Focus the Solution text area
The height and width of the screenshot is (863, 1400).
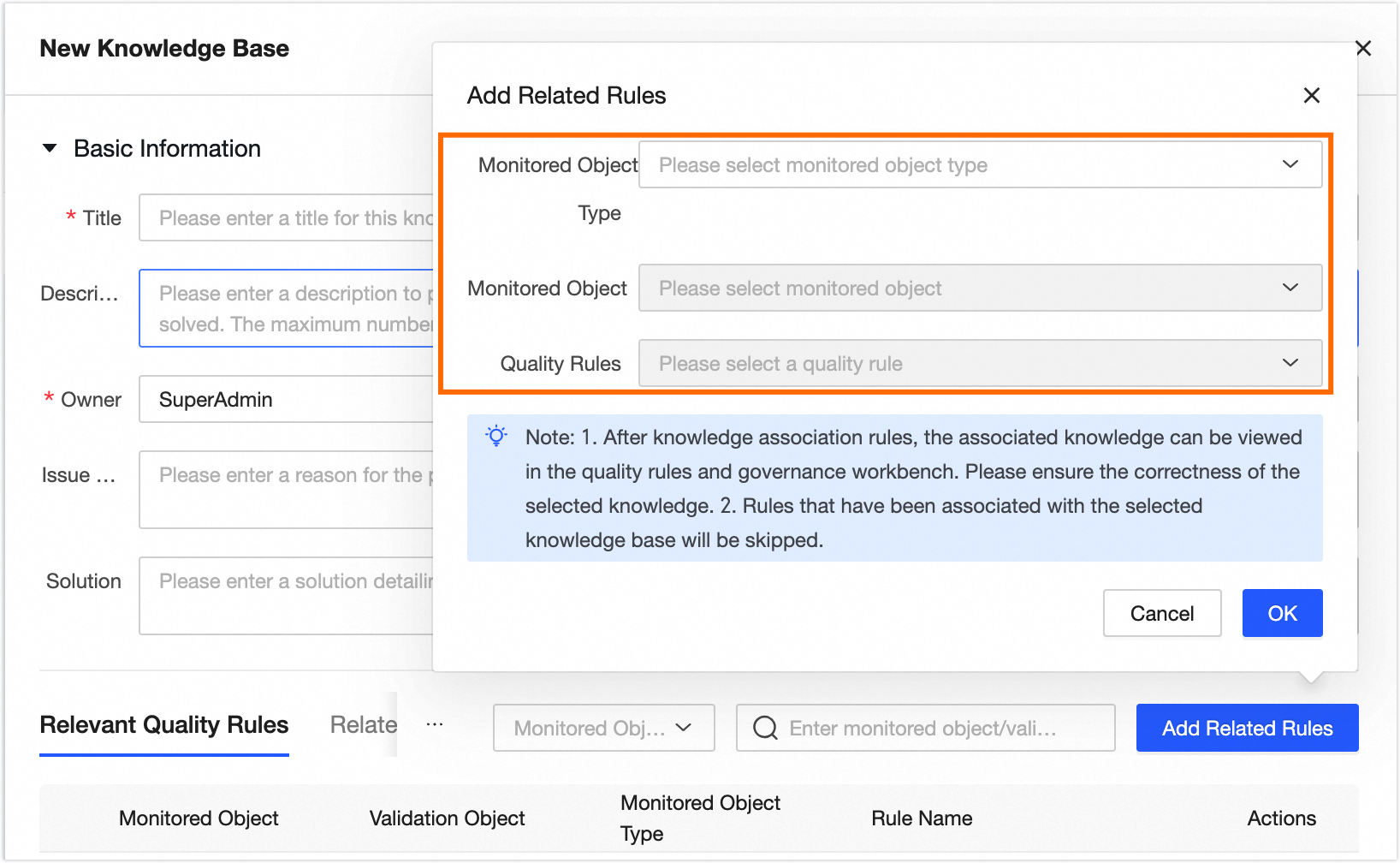click(x=288, y=595)
